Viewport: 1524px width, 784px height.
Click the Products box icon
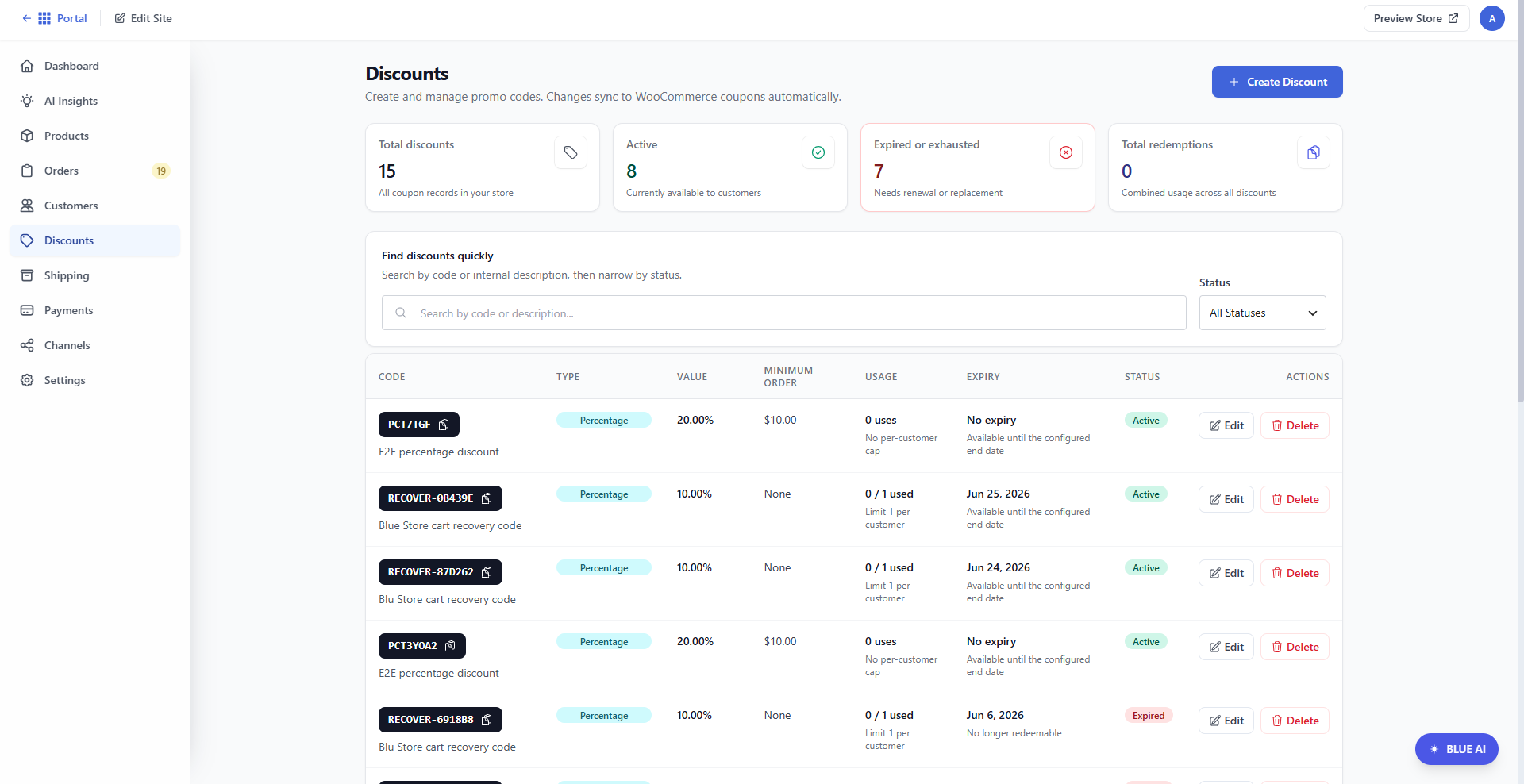[x=27, y=136]
